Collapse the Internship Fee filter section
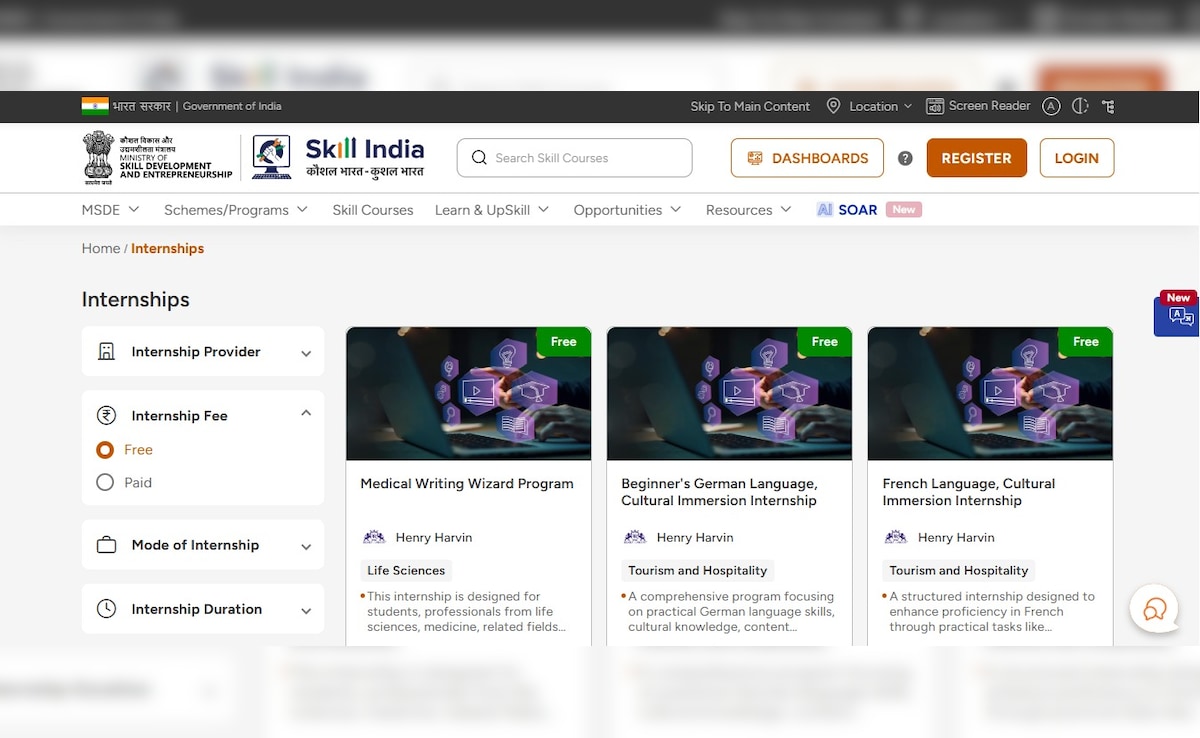 pos(305,413)
